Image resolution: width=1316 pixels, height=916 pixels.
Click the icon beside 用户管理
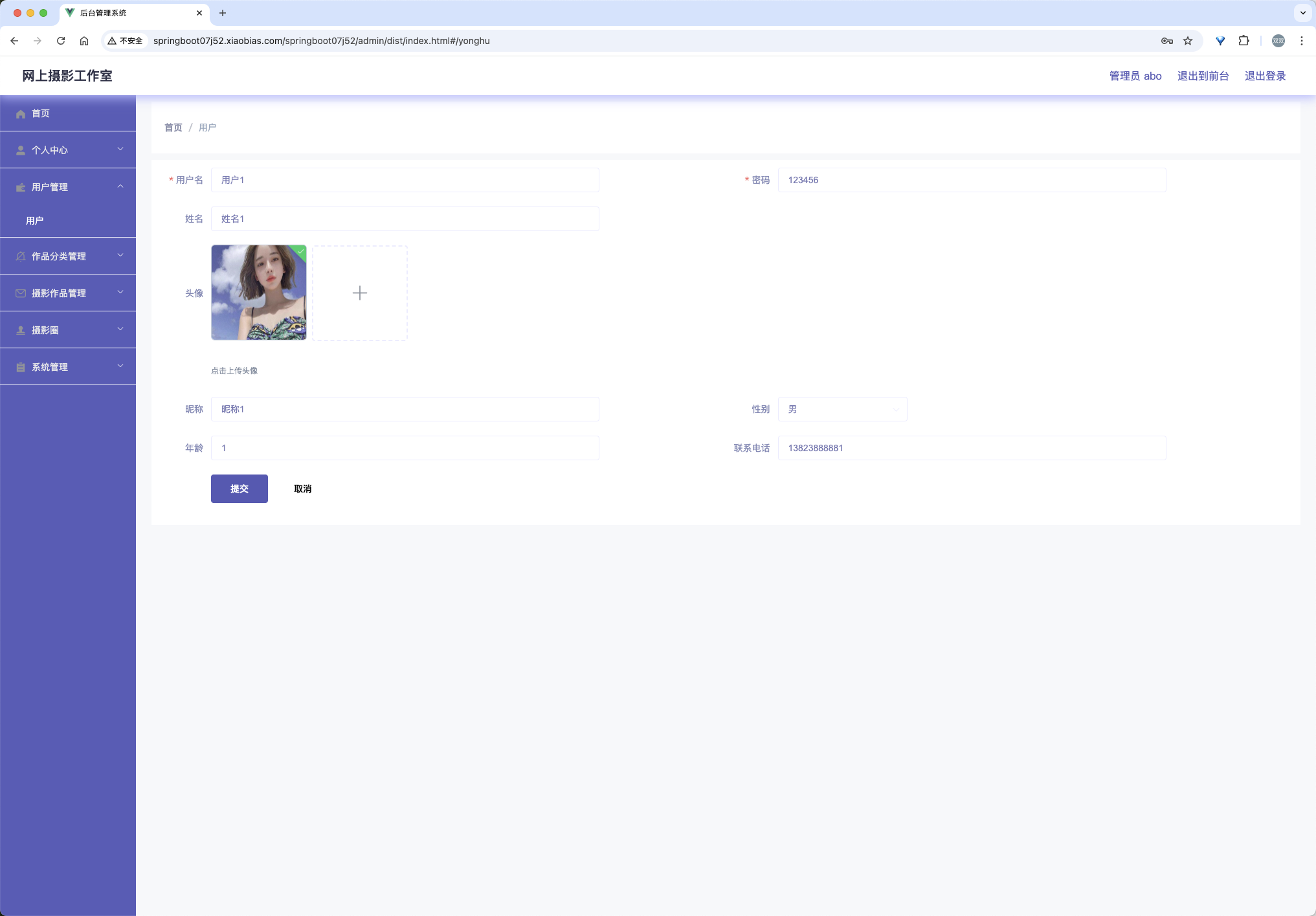(21, 187)
